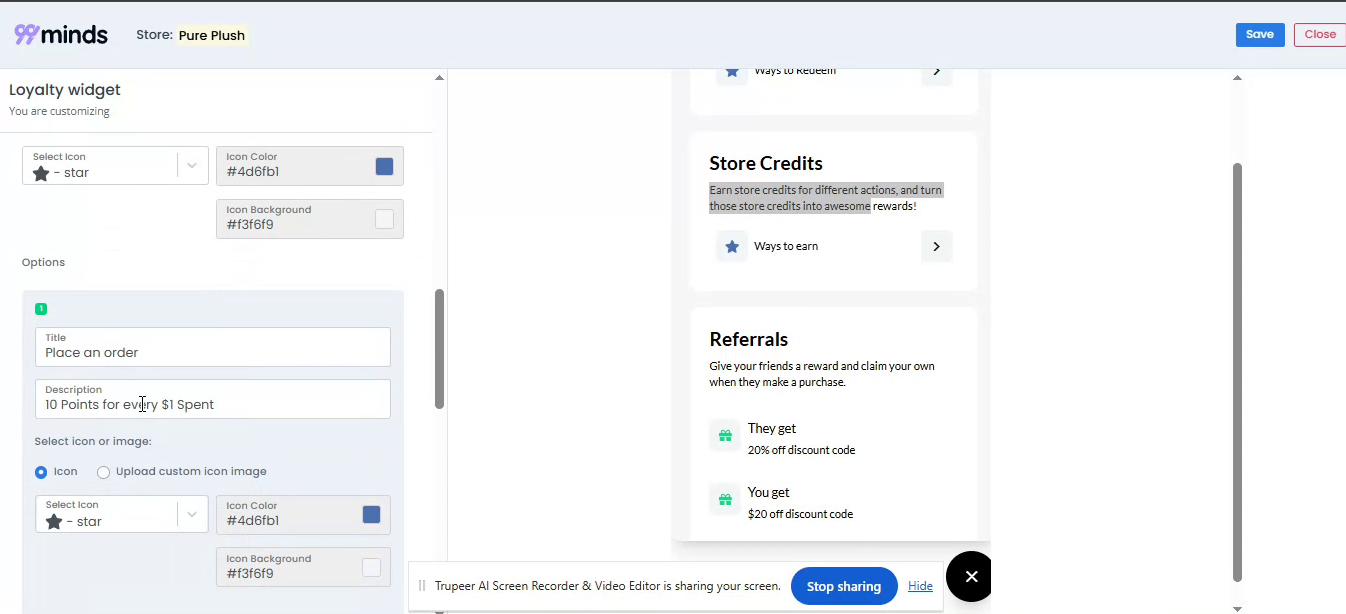
Task: Click the 20% off discount code text
Action: [x=801, y=450]
